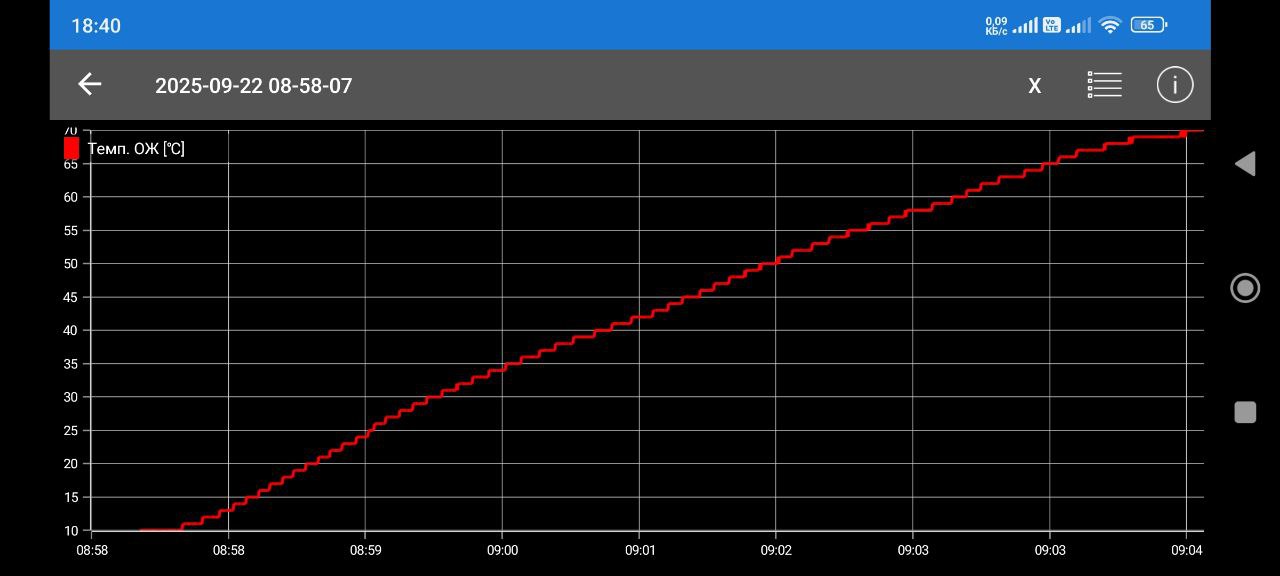Select the 09:02 time axis label
The width and height of the screenshot is (1280, 576).
click(x=775, y=550)
